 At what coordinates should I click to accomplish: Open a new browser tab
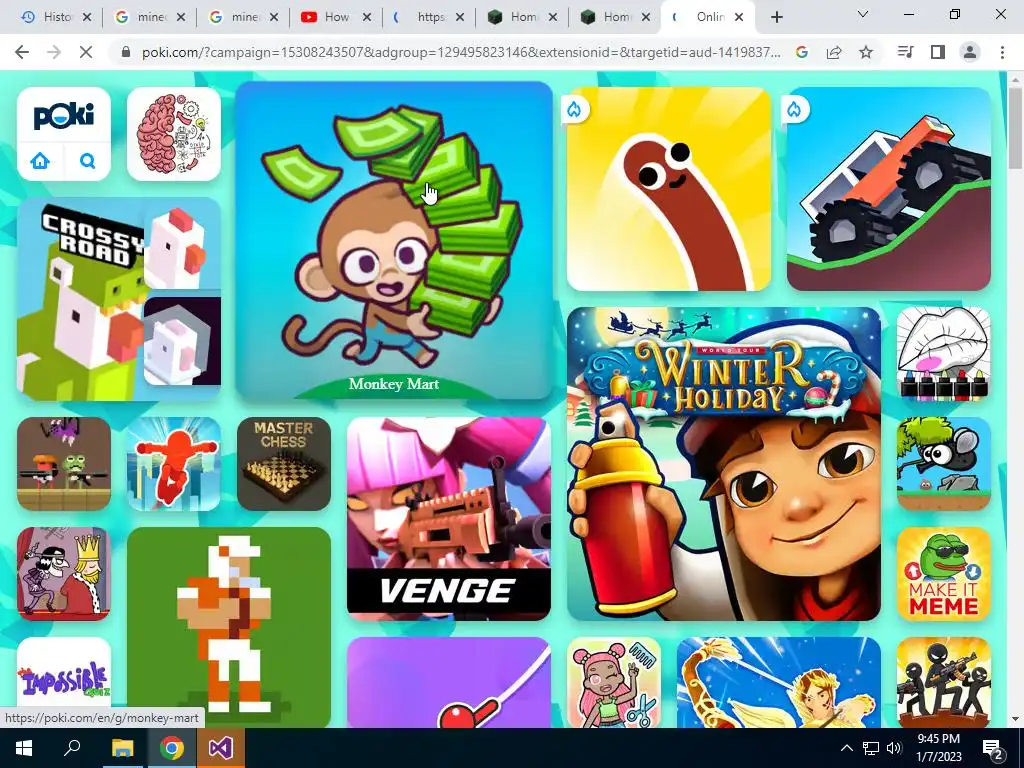776,17
